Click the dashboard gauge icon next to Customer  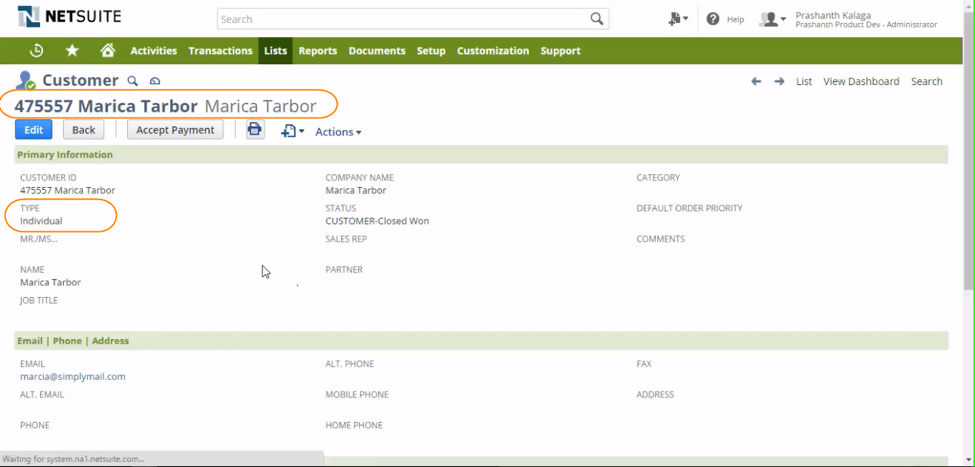pyautogui.click(x=155, y=81)
